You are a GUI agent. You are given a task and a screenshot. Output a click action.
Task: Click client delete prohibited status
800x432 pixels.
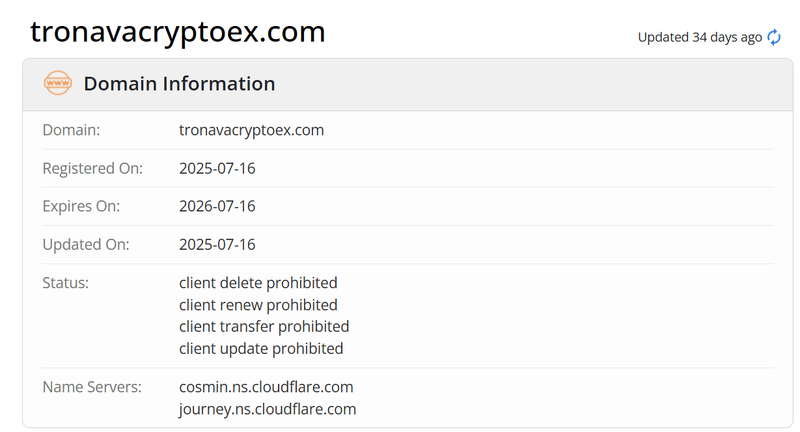tap(258, 283)
